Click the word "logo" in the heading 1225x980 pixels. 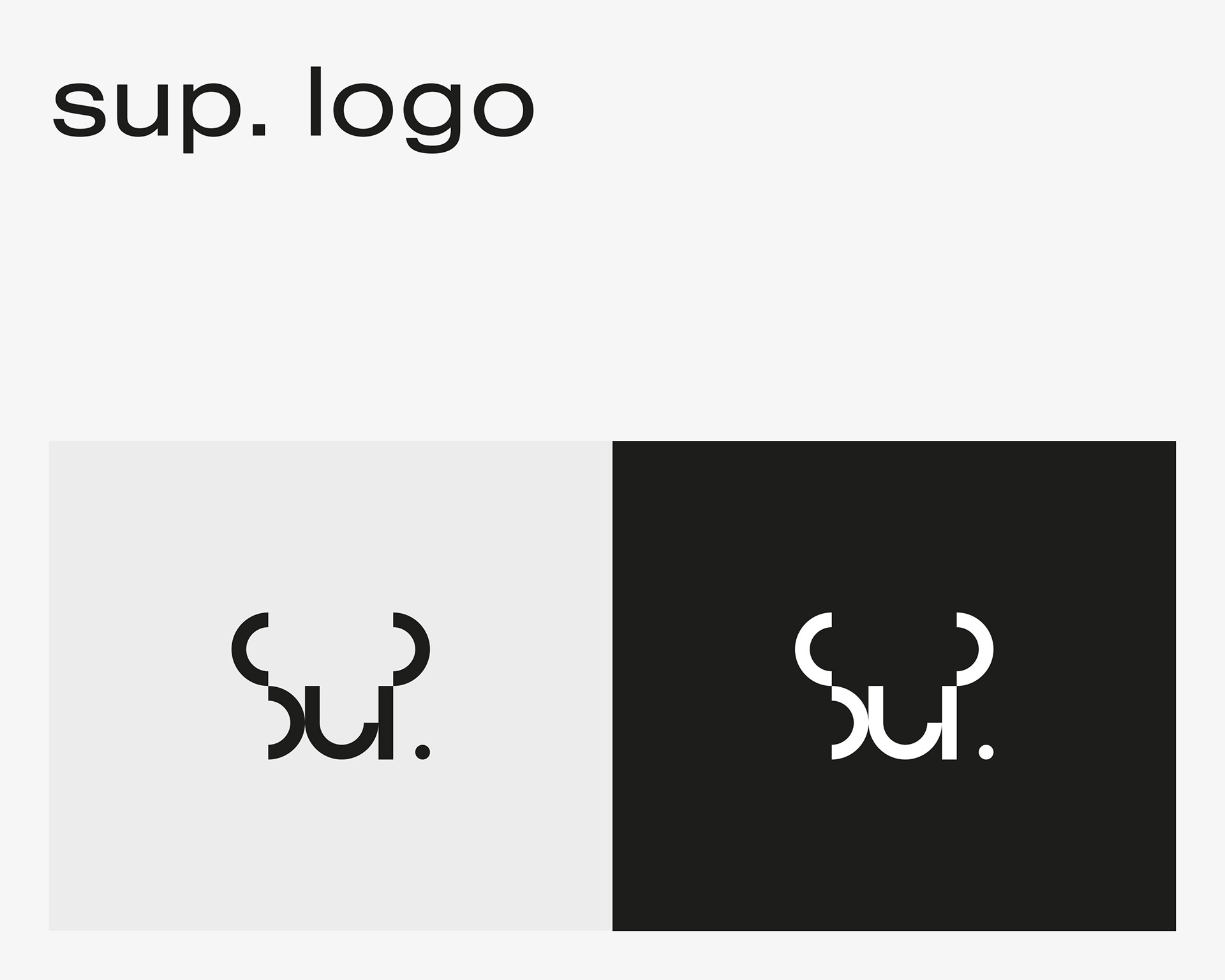(422, 110)
